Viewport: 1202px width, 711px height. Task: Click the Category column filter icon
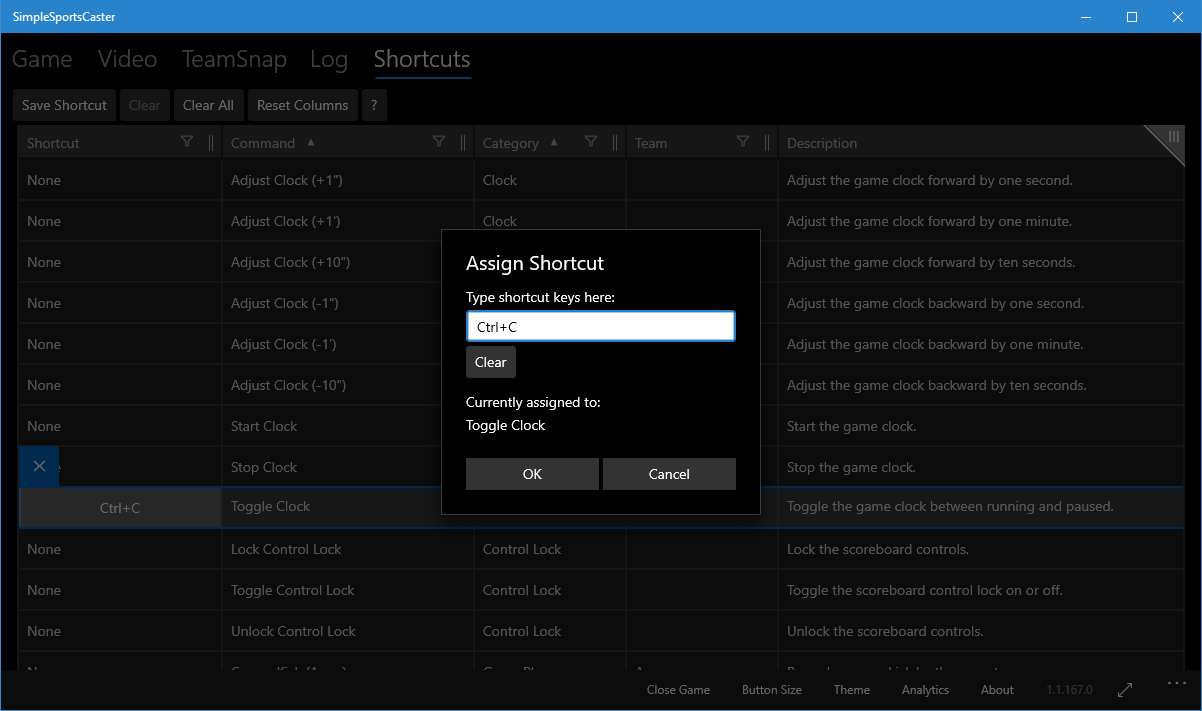tap(591, 142)
